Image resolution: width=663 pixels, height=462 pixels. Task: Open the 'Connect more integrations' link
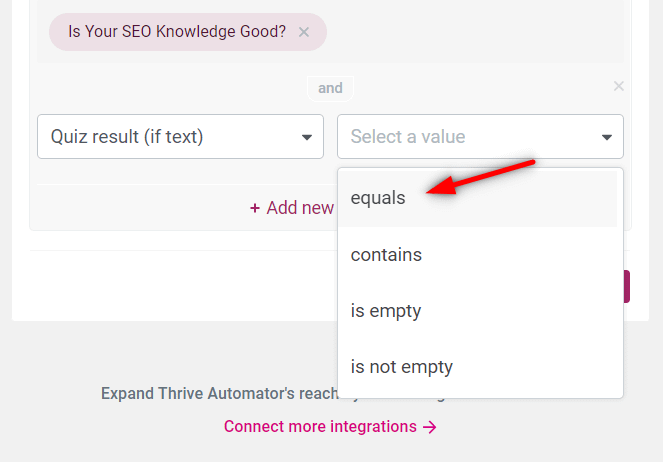tap(320, 427)
